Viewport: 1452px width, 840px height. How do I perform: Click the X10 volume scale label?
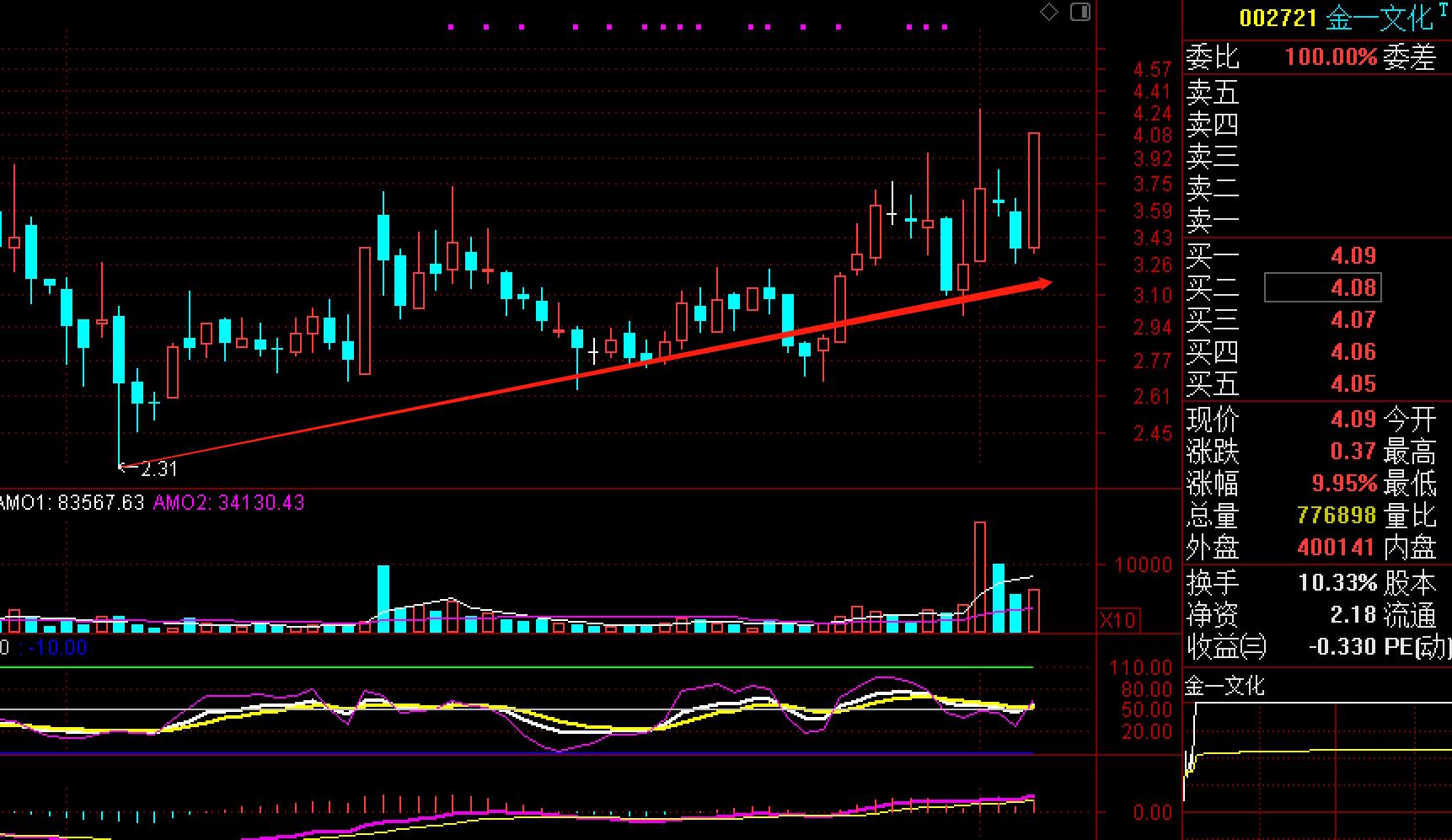[x=1118, y=621]
